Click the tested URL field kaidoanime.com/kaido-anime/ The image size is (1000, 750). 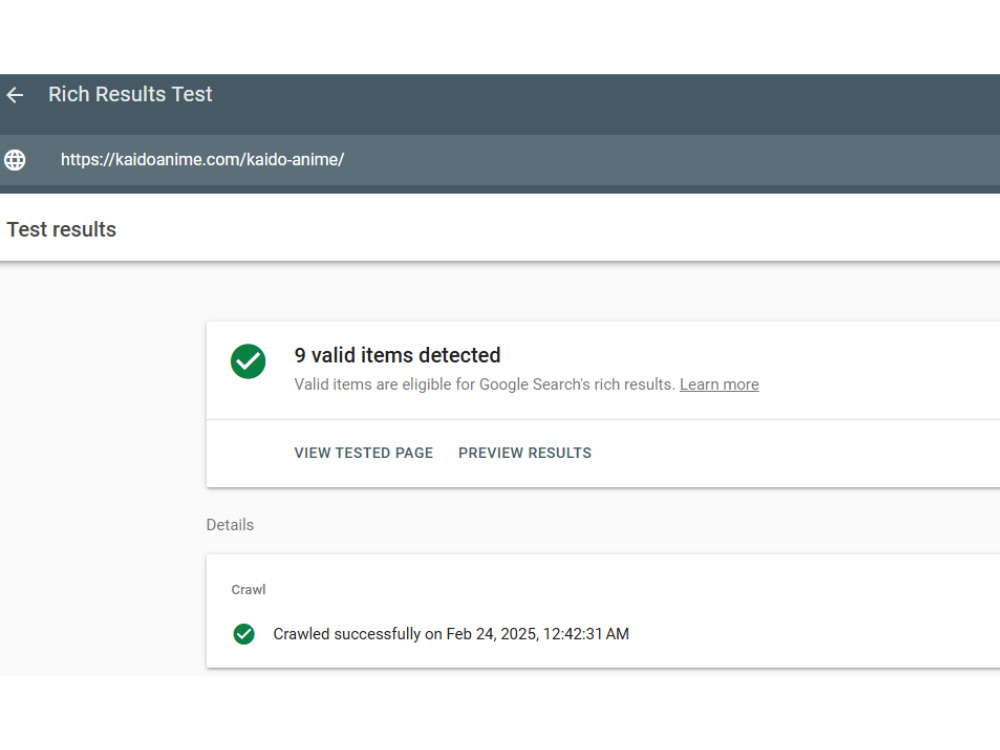202,159
